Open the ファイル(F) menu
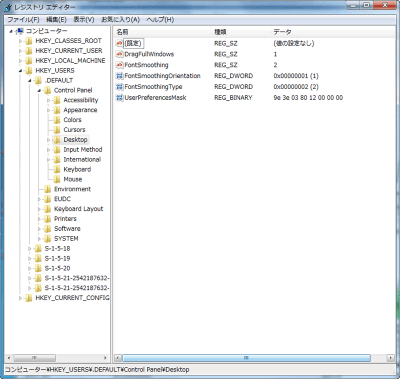The image size is (400, 379). point(23,20)
